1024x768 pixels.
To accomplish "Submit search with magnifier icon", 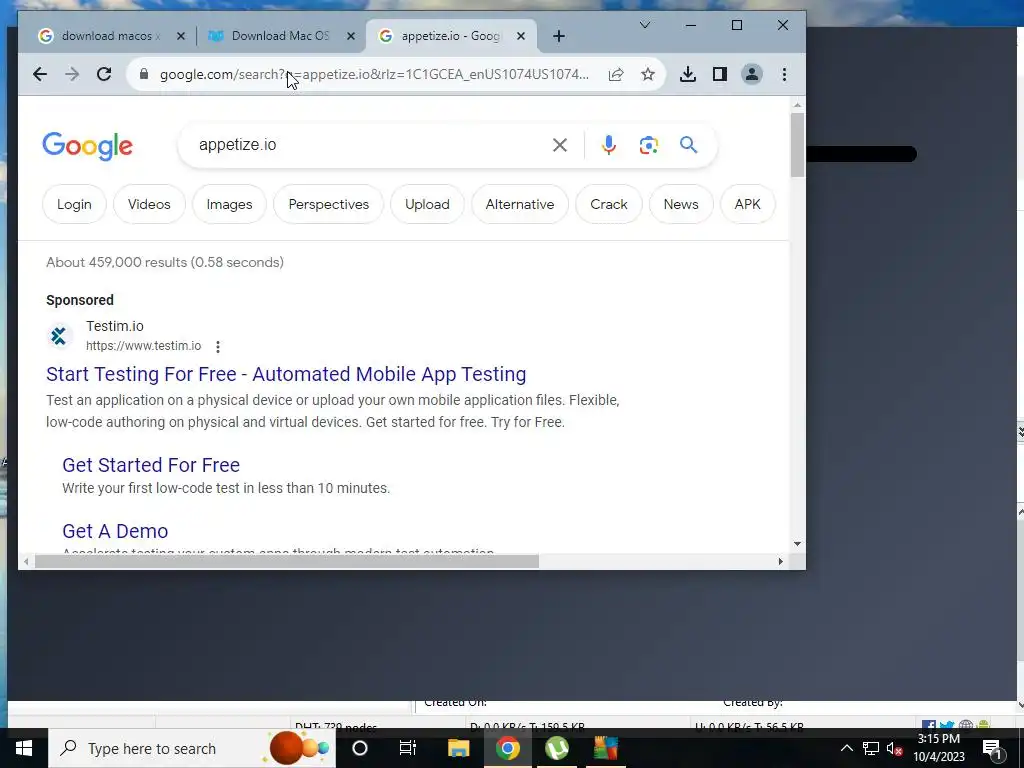I will (x=688, y=144).
